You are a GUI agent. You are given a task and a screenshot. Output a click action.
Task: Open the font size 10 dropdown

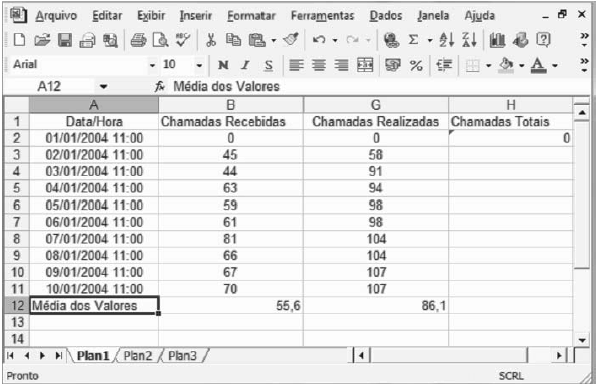199,66
